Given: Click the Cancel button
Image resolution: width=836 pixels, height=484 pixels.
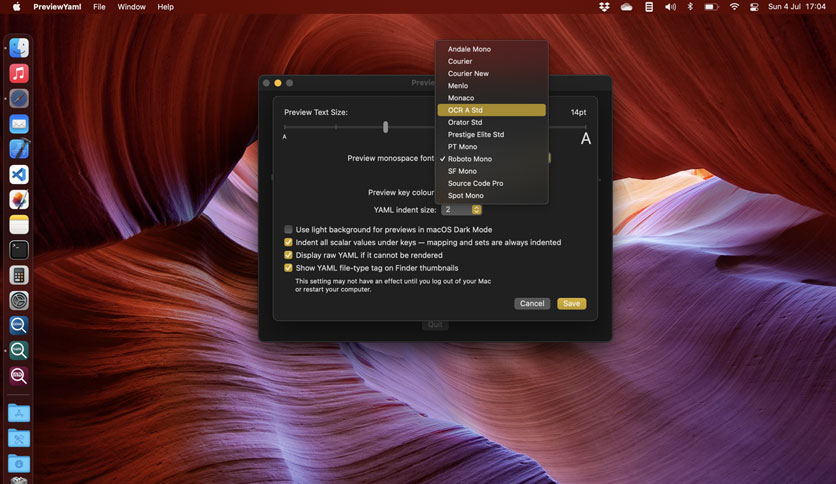Looking at the screenshot, I should [532, 303].
